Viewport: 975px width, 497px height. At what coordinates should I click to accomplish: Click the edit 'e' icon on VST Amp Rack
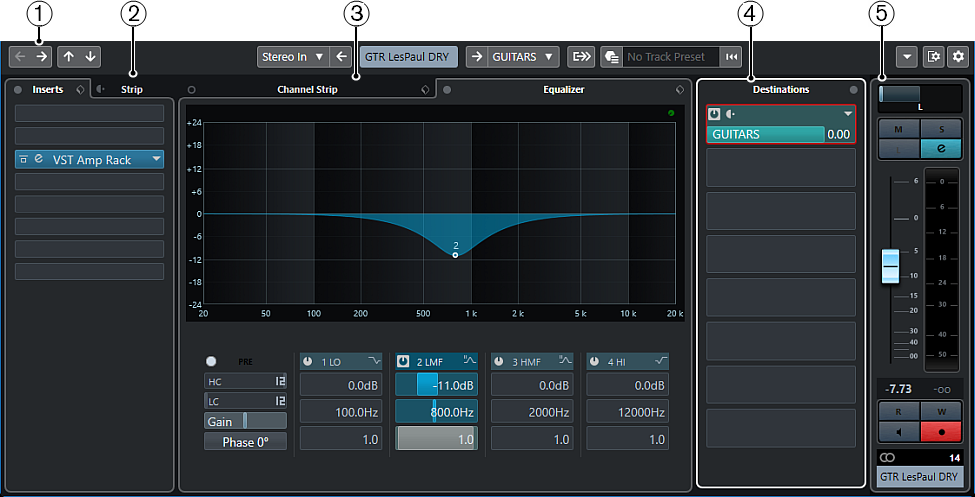tap(39, 159)
